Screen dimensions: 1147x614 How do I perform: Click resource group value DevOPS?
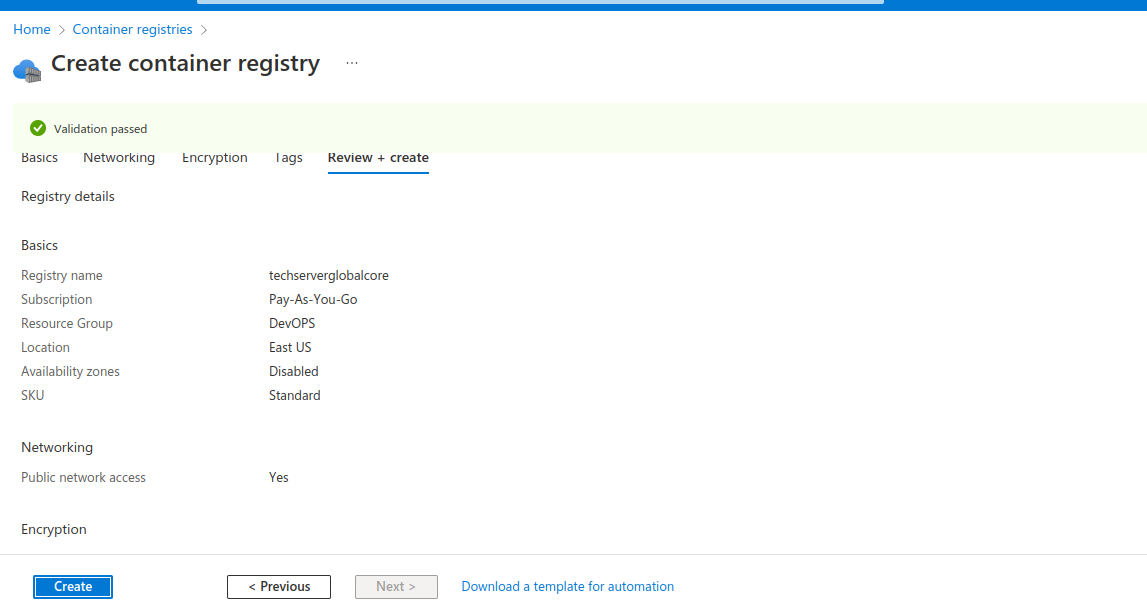pyautogui.click(x=292, y=323)
